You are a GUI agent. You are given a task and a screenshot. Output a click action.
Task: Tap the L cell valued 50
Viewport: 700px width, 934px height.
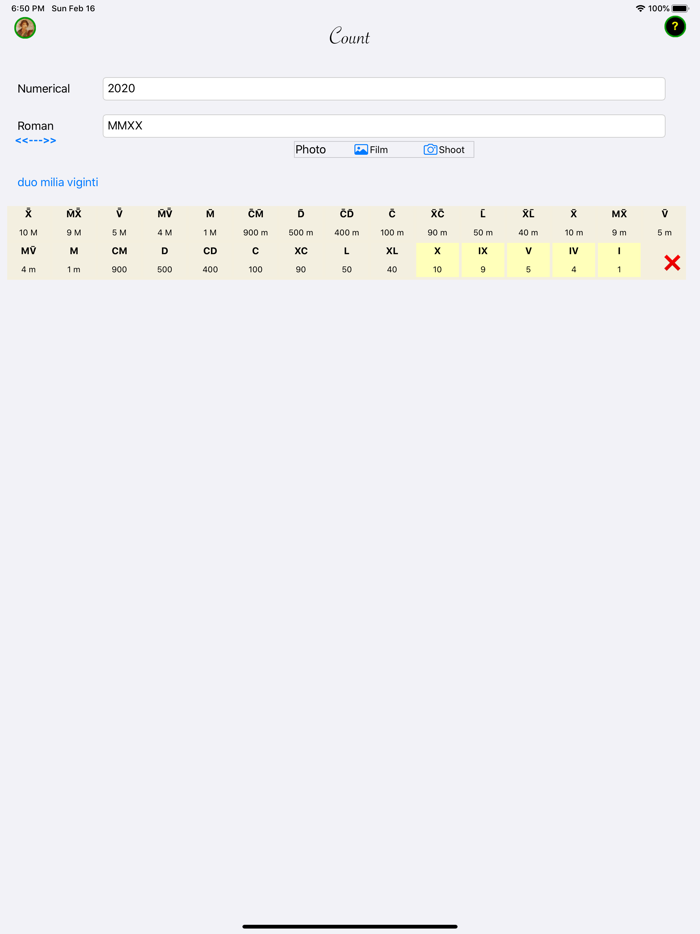[347, 260]
